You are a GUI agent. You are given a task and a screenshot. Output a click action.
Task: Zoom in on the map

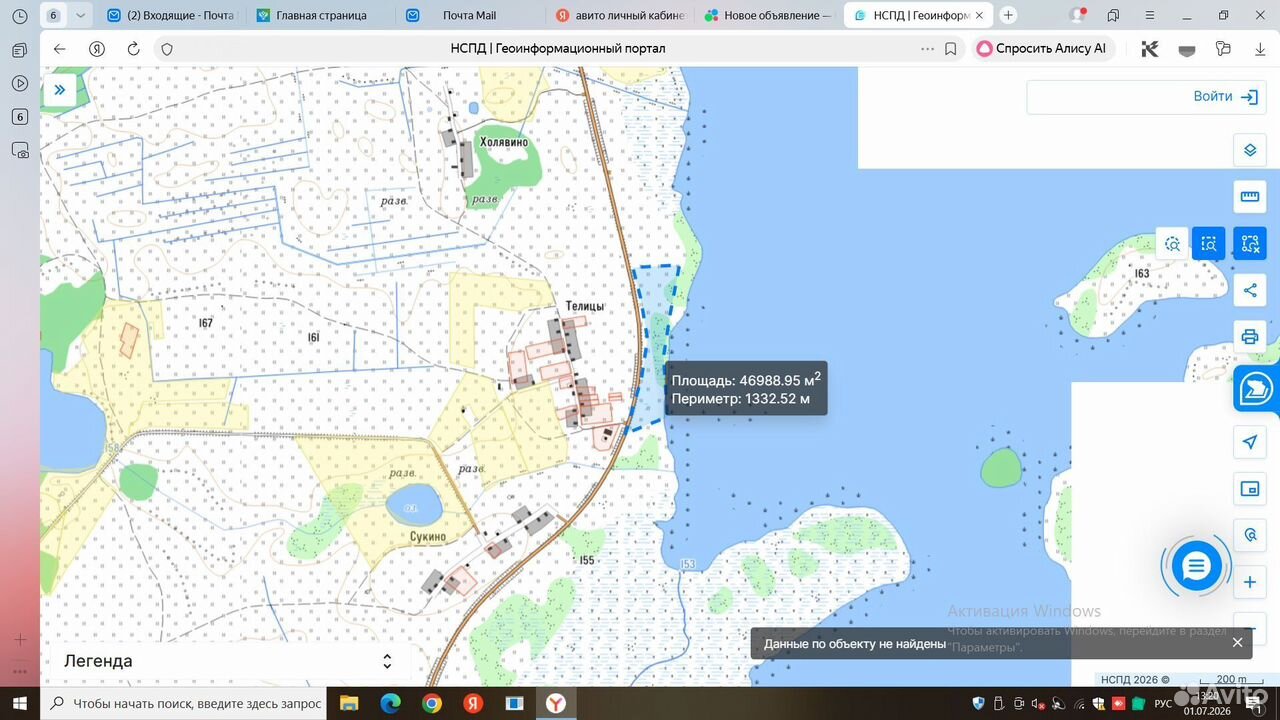tap(1250, 582)
